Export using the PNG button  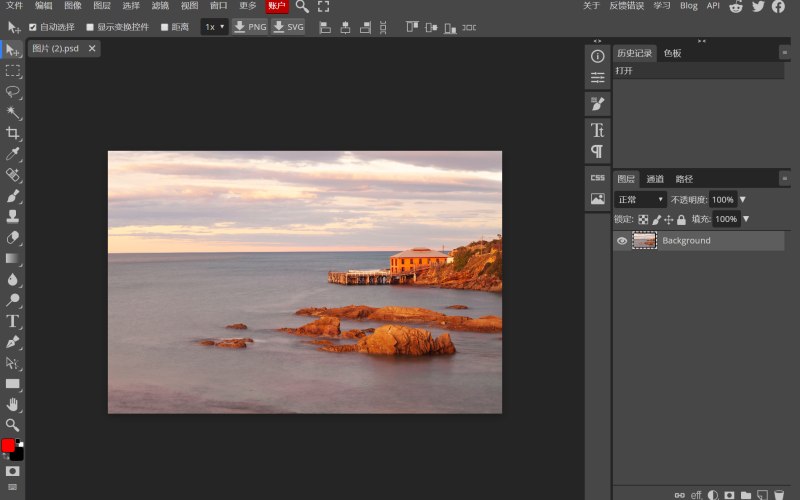click(250, 27)
